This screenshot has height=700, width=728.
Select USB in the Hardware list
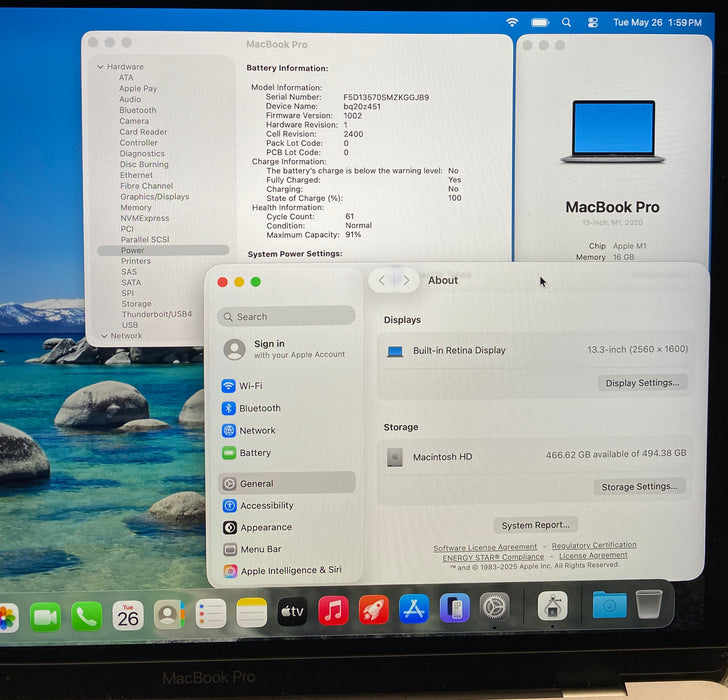130,325
